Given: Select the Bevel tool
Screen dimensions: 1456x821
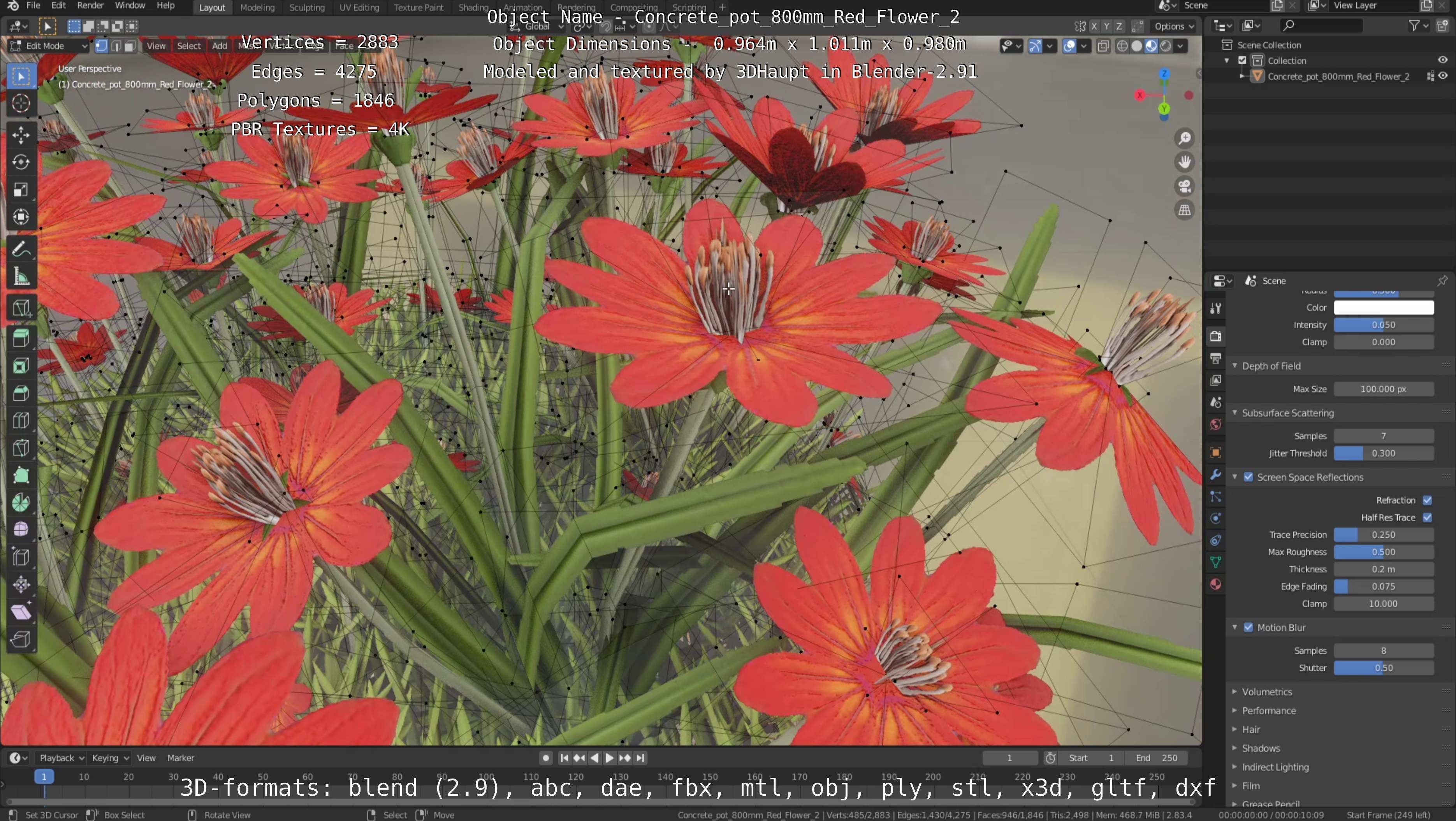Looking at the screenshot, I should [x=21, y=393].
